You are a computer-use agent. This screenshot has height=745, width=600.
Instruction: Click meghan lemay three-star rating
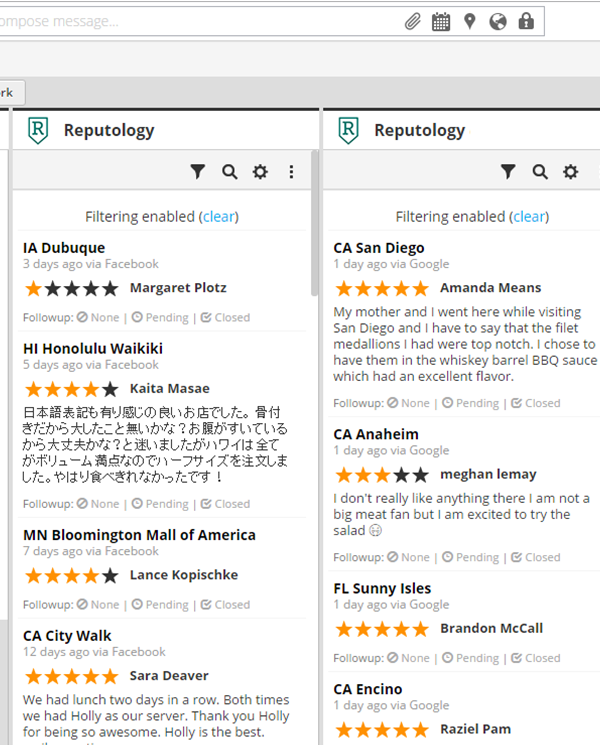coord(382,475)
